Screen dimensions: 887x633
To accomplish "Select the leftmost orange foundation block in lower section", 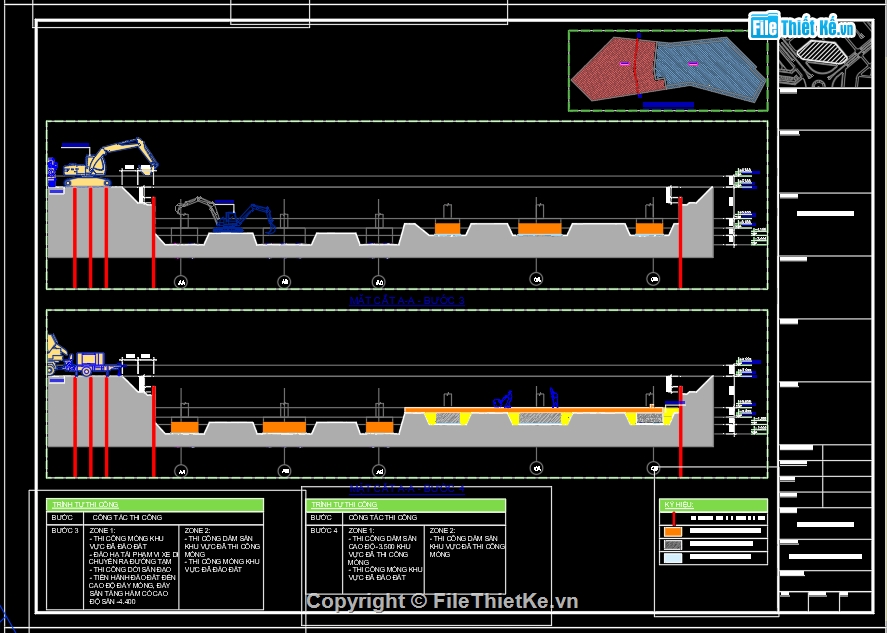I will coord(184,427).
